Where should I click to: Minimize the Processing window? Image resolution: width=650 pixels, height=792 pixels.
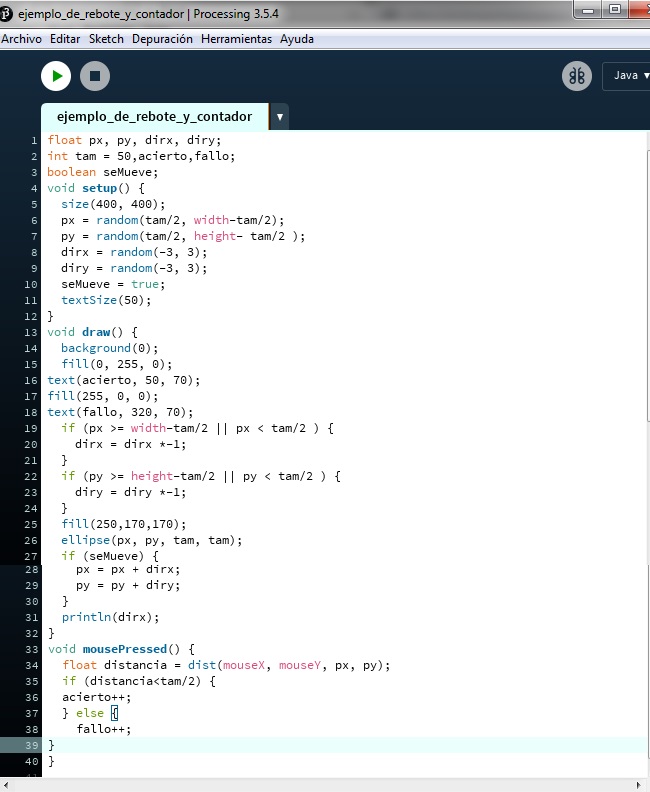tap(586, 10)
